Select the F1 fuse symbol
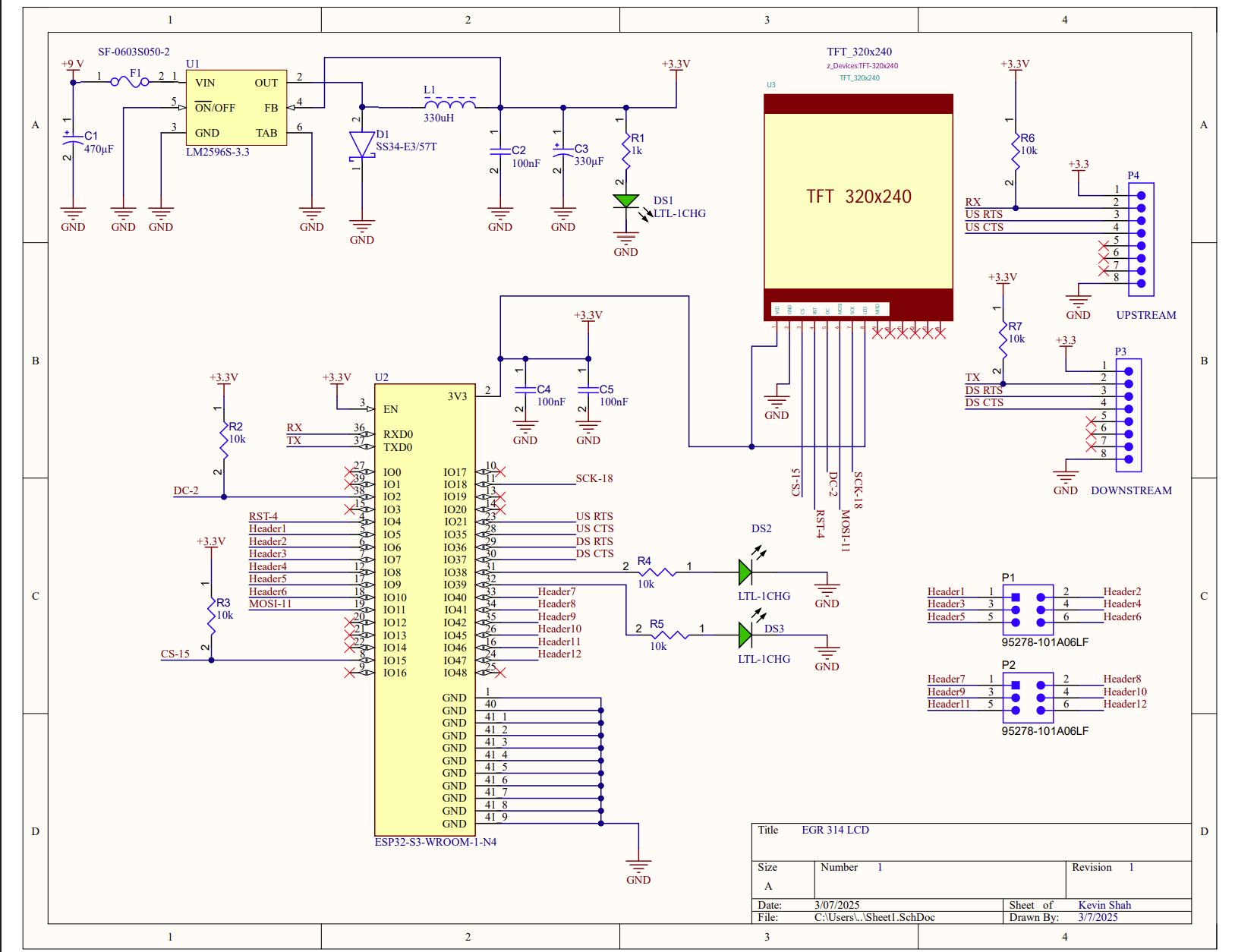The height and width of the screenshot is (952, 1235). coord(129,82)
